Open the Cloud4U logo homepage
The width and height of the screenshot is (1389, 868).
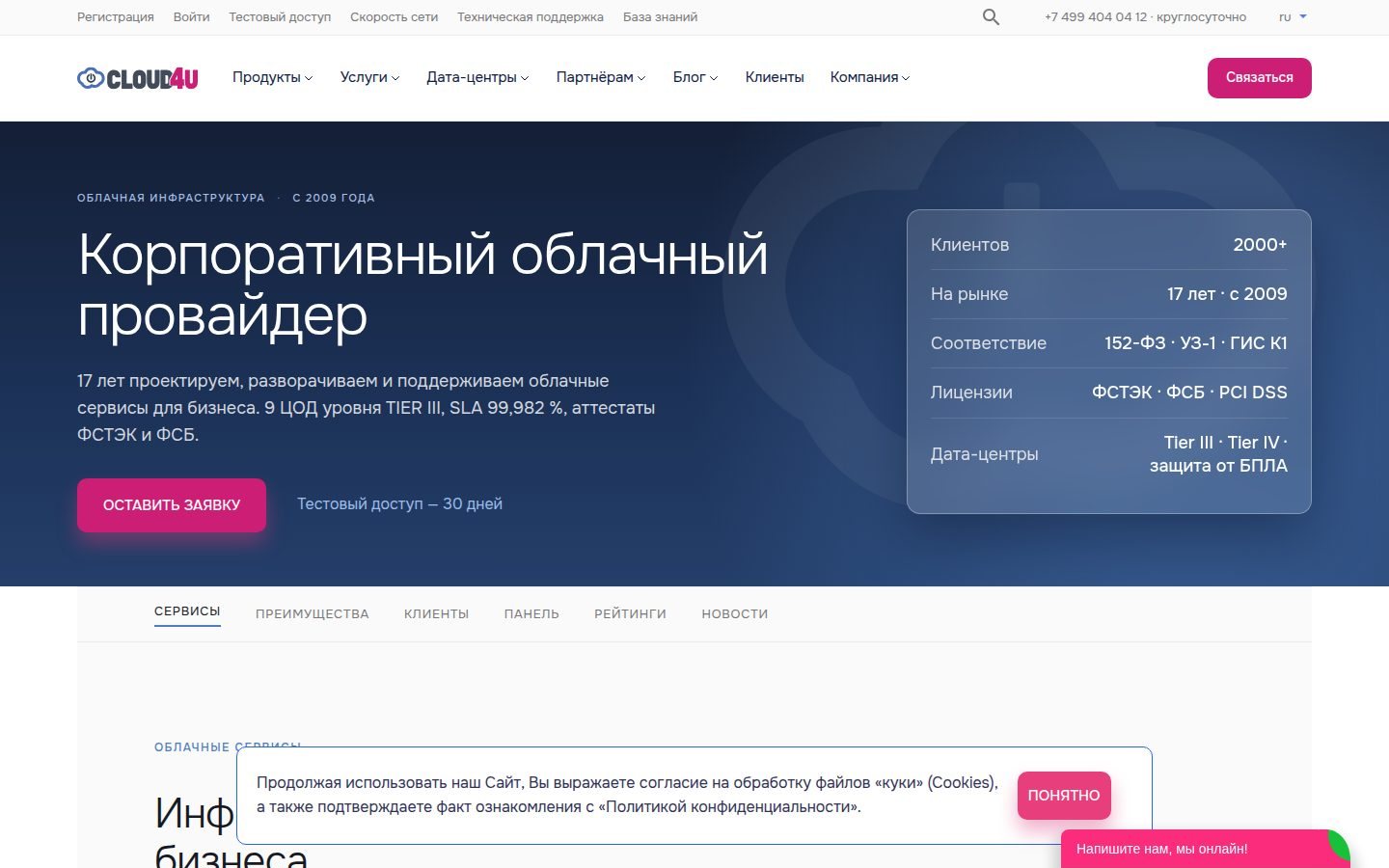tap(138, 78)
